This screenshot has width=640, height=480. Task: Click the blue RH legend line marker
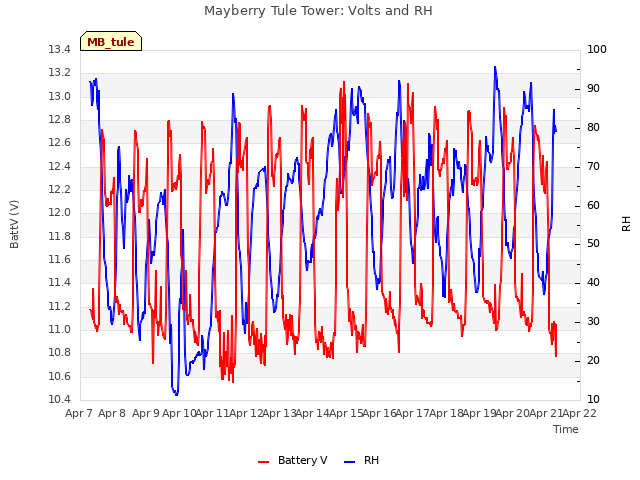point(349,462)
